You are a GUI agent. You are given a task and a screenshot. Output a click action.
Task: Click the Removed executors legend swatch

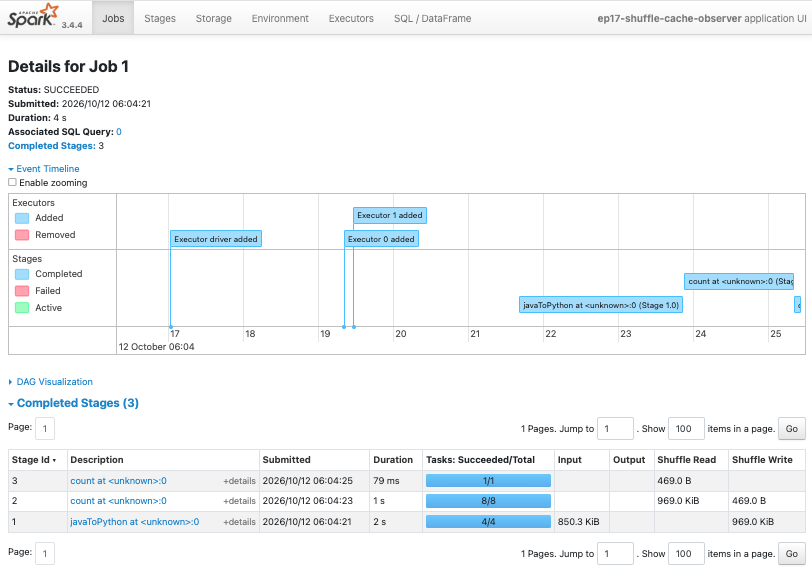pos(22,235)
